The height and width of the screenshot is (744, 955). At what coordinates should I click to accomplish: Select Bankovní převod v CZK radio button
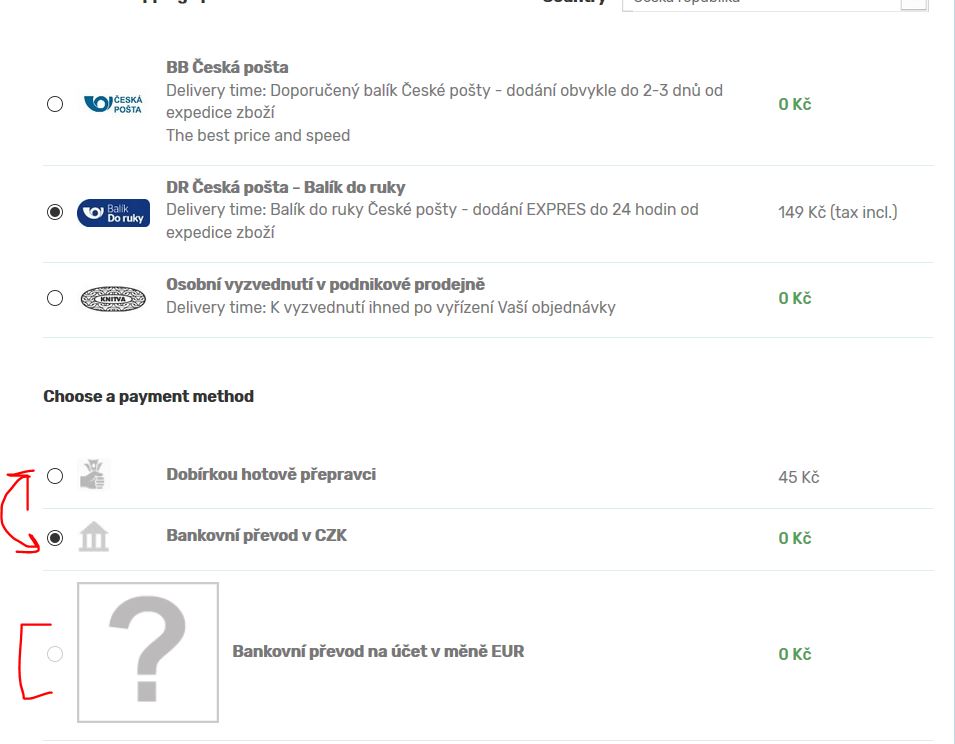coord(55,538)
